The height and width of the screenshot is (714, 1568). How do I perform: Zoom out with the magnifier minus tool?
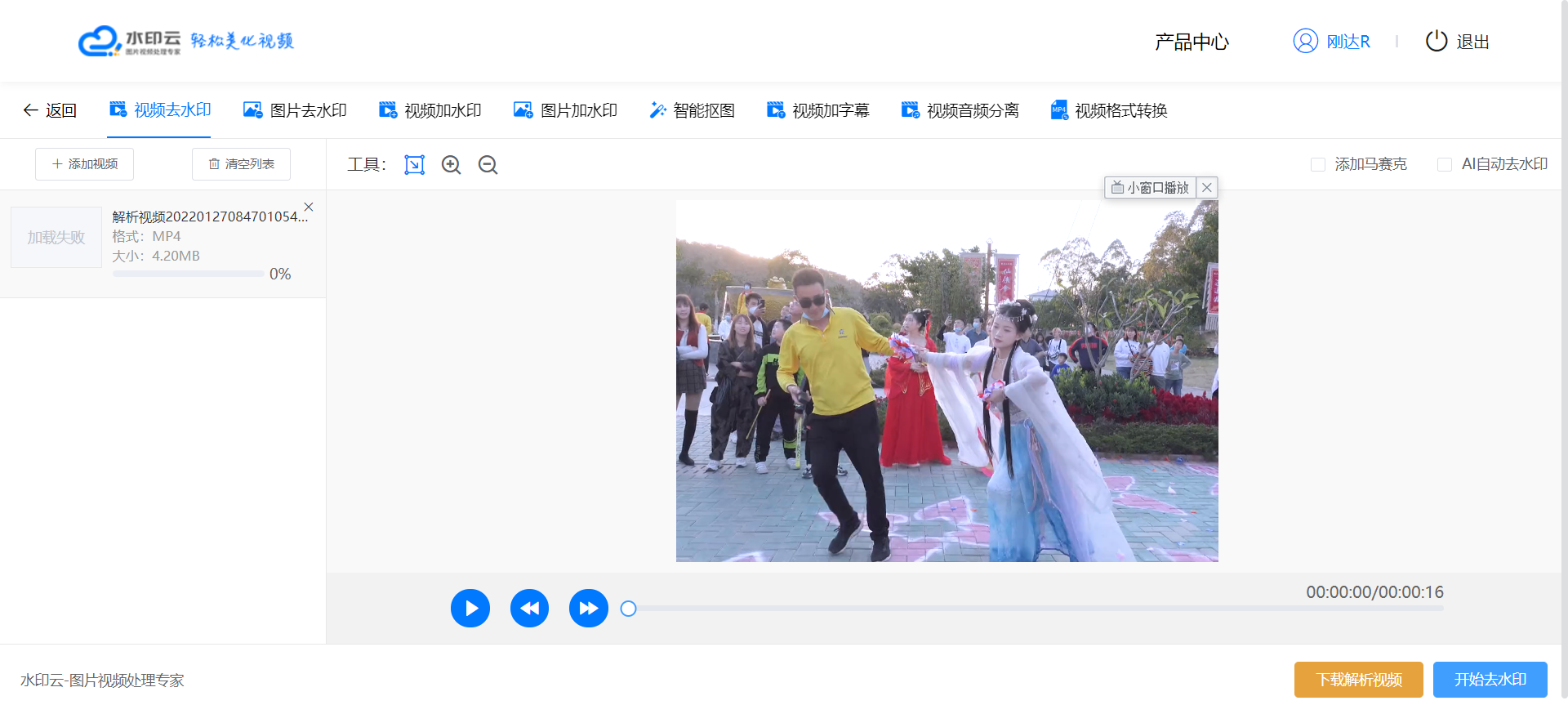pos(488,165)
